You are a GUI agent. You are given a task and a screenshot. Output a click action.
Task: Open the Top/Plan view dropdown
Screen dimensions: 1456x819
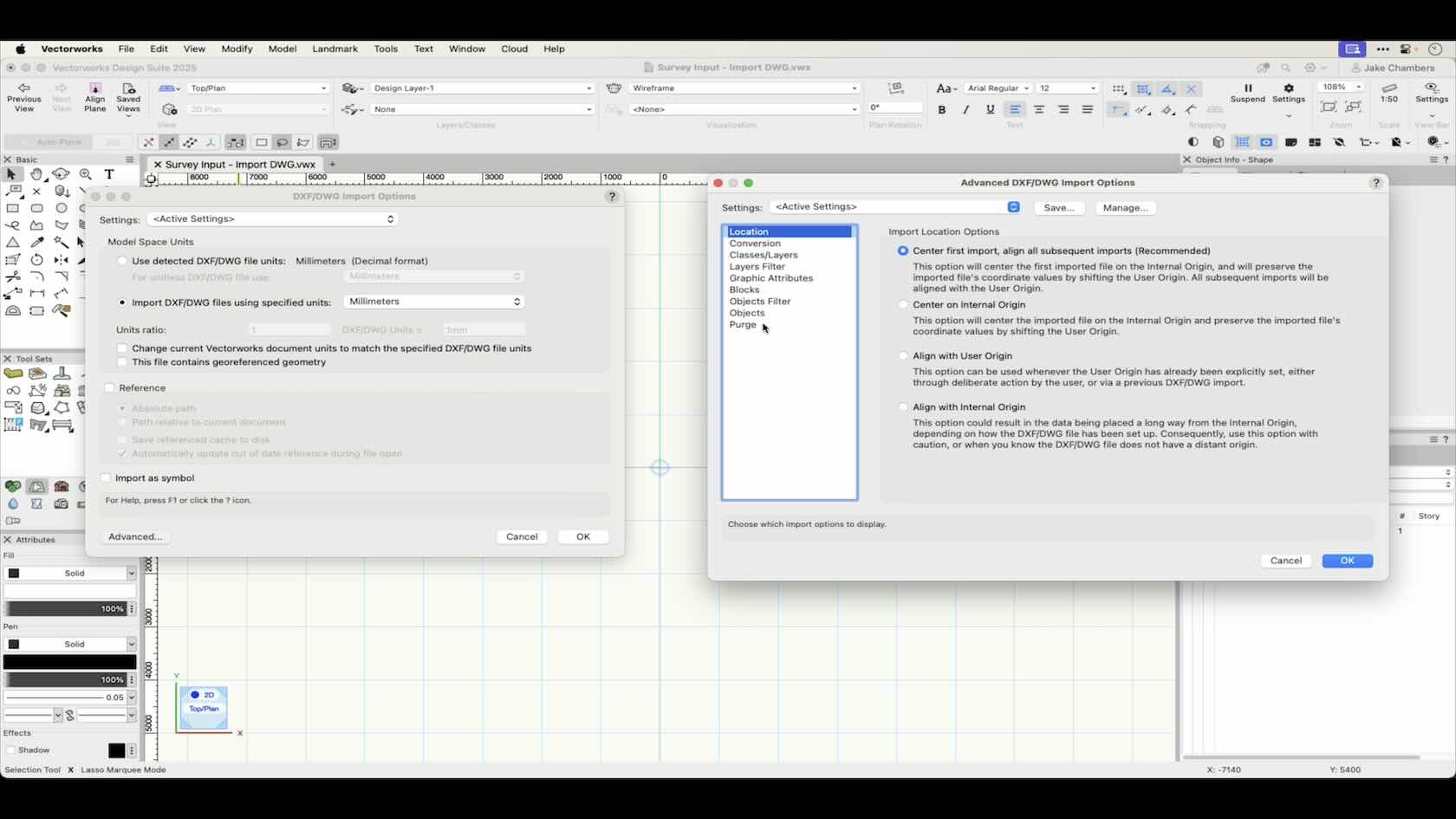[x=257, y=88]
